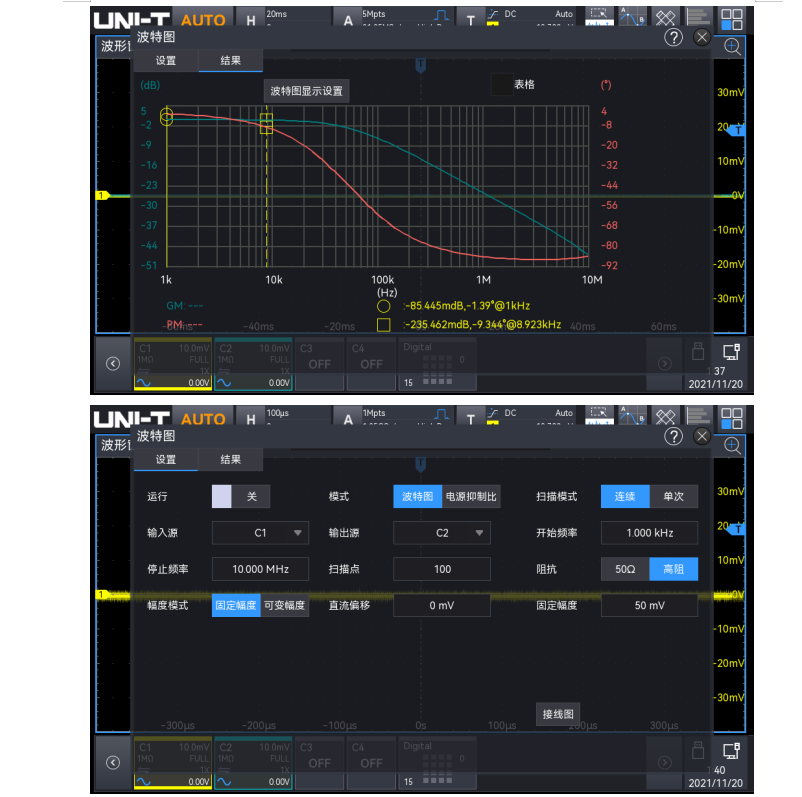Enable the 表格 table checkbox
This screenshot has width=802, height=797.
click(500, 85)
